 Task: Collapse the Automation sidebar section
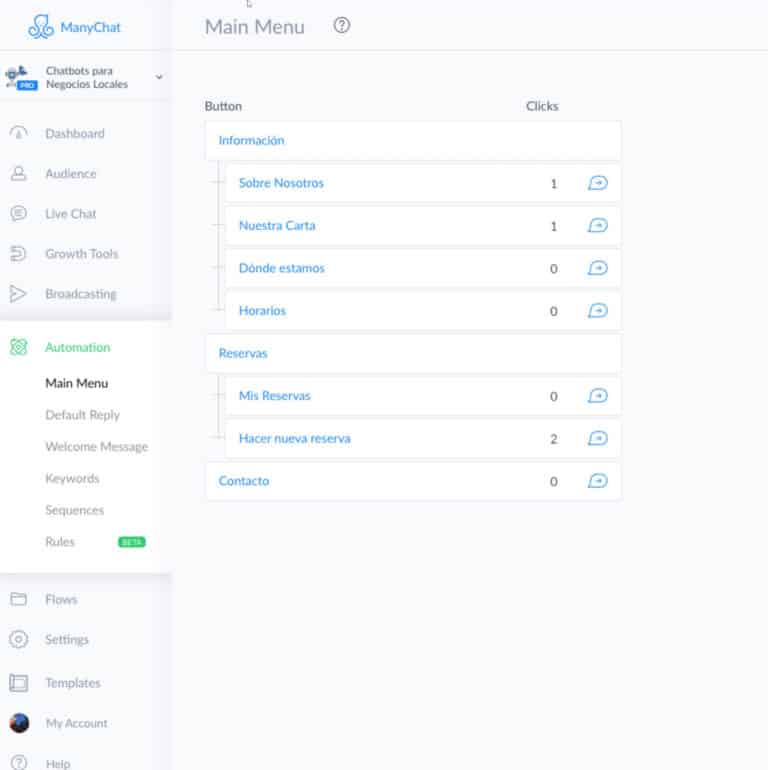(77, 347)
